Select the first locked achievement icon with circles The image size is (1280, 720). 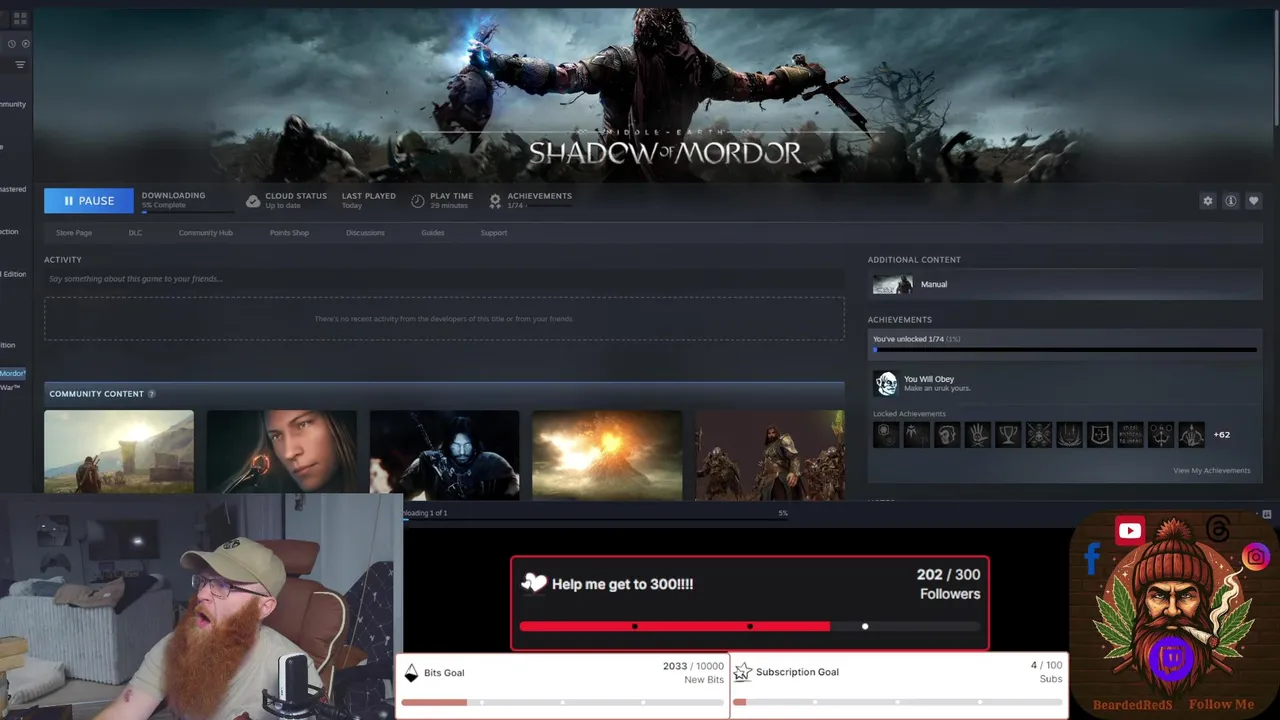click(886, 435)
